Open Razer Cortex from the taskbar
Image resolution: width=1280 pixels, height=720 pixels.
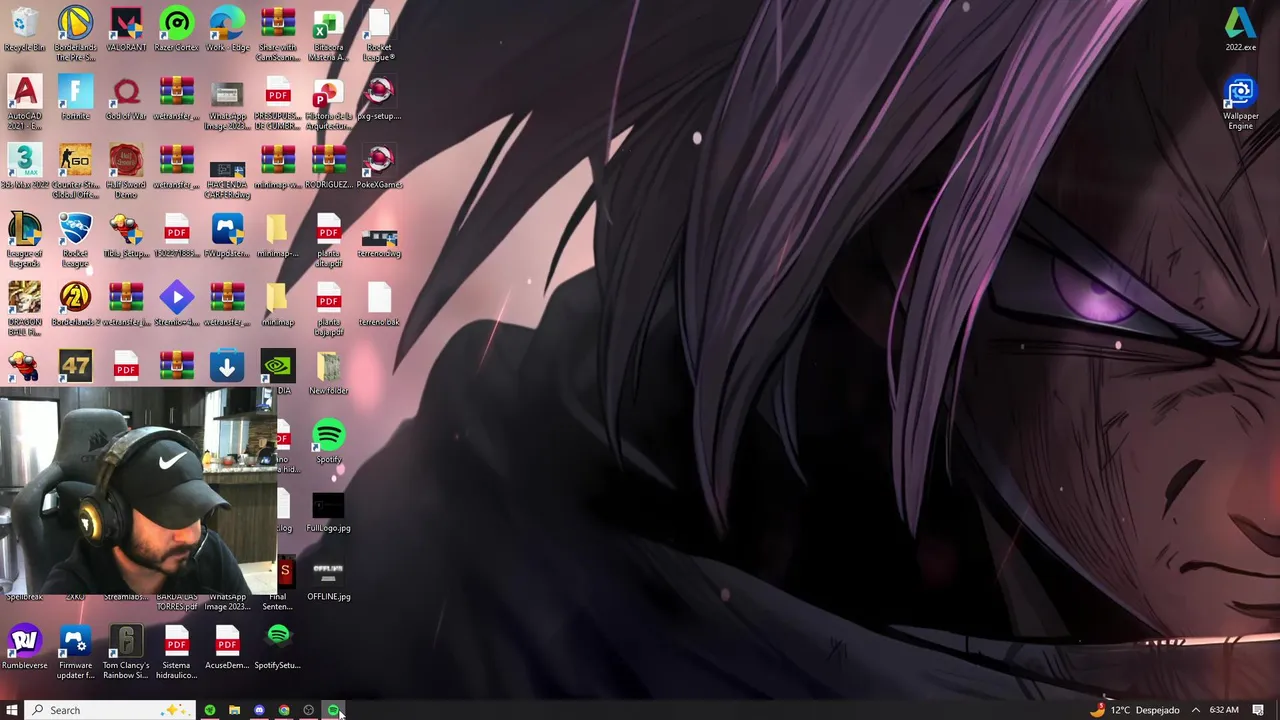210,710
